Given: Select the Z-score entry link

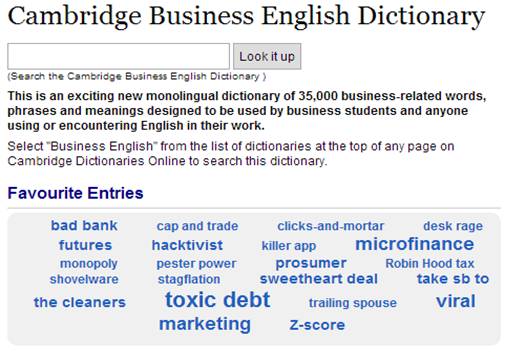Looking at the screenshot, I should click(x=317, y=325).
